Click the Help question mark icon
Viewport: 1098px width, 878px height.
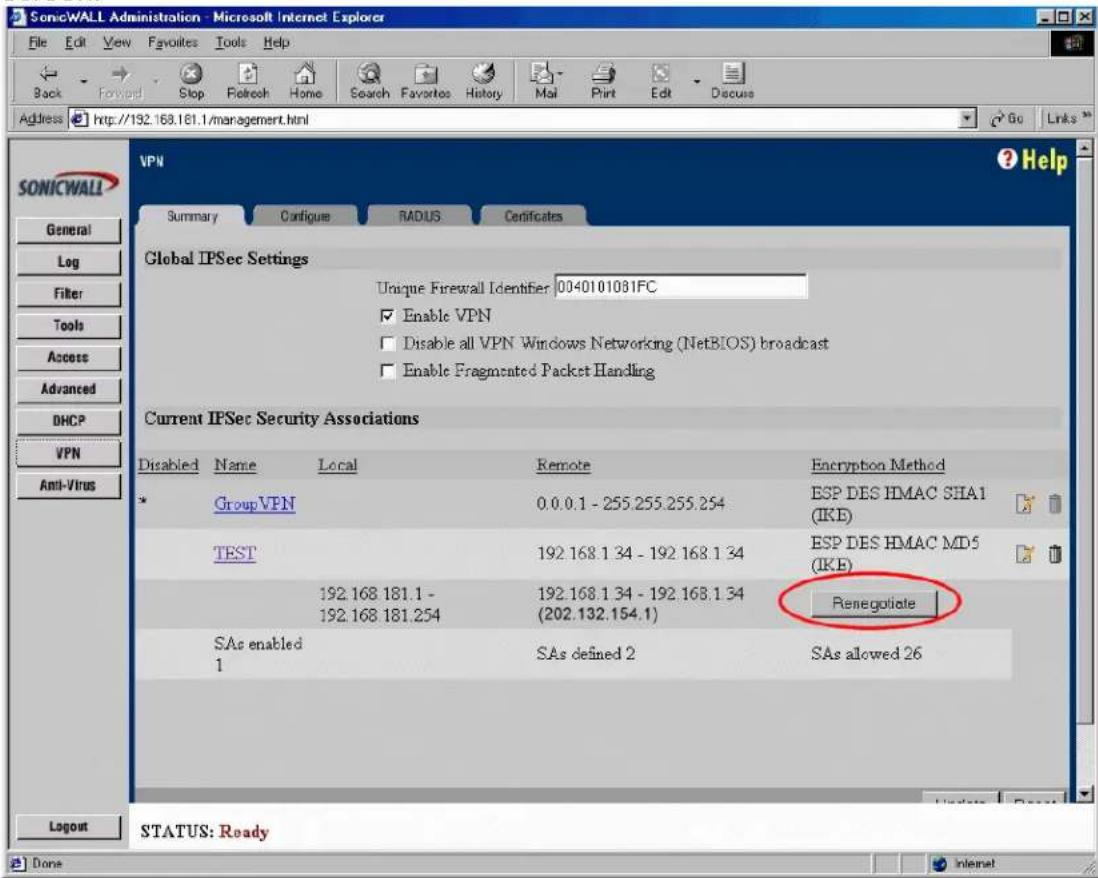pos(1007,160)
